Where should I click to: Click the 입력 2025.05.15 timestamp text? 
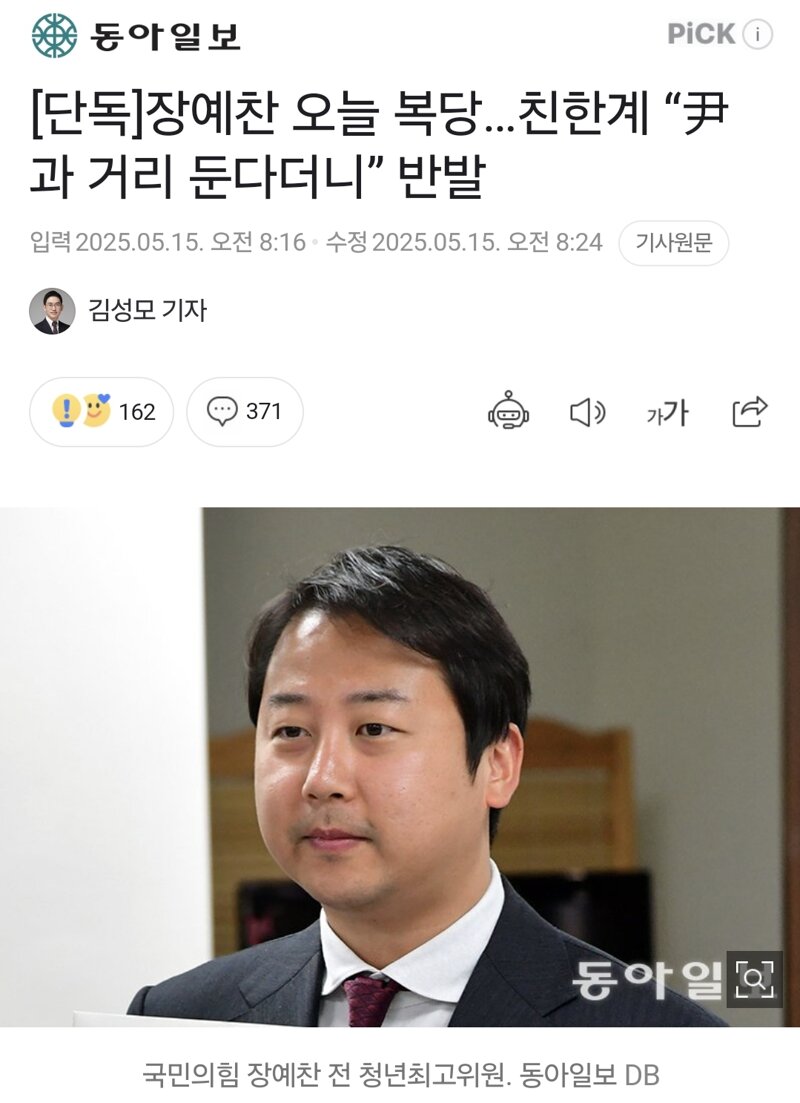[x=167, y=243]
